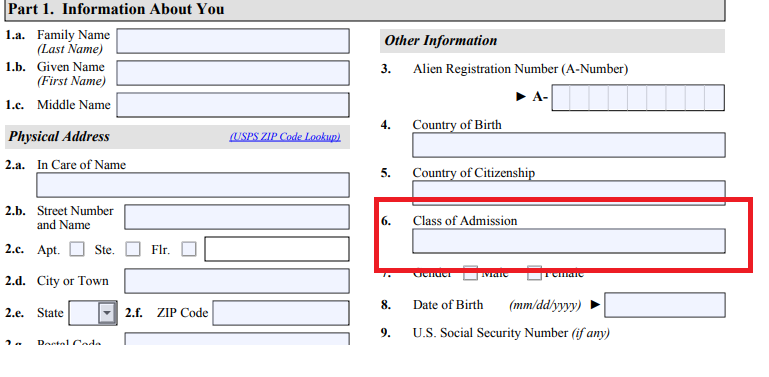Select the City or Town field

(237, 281)
